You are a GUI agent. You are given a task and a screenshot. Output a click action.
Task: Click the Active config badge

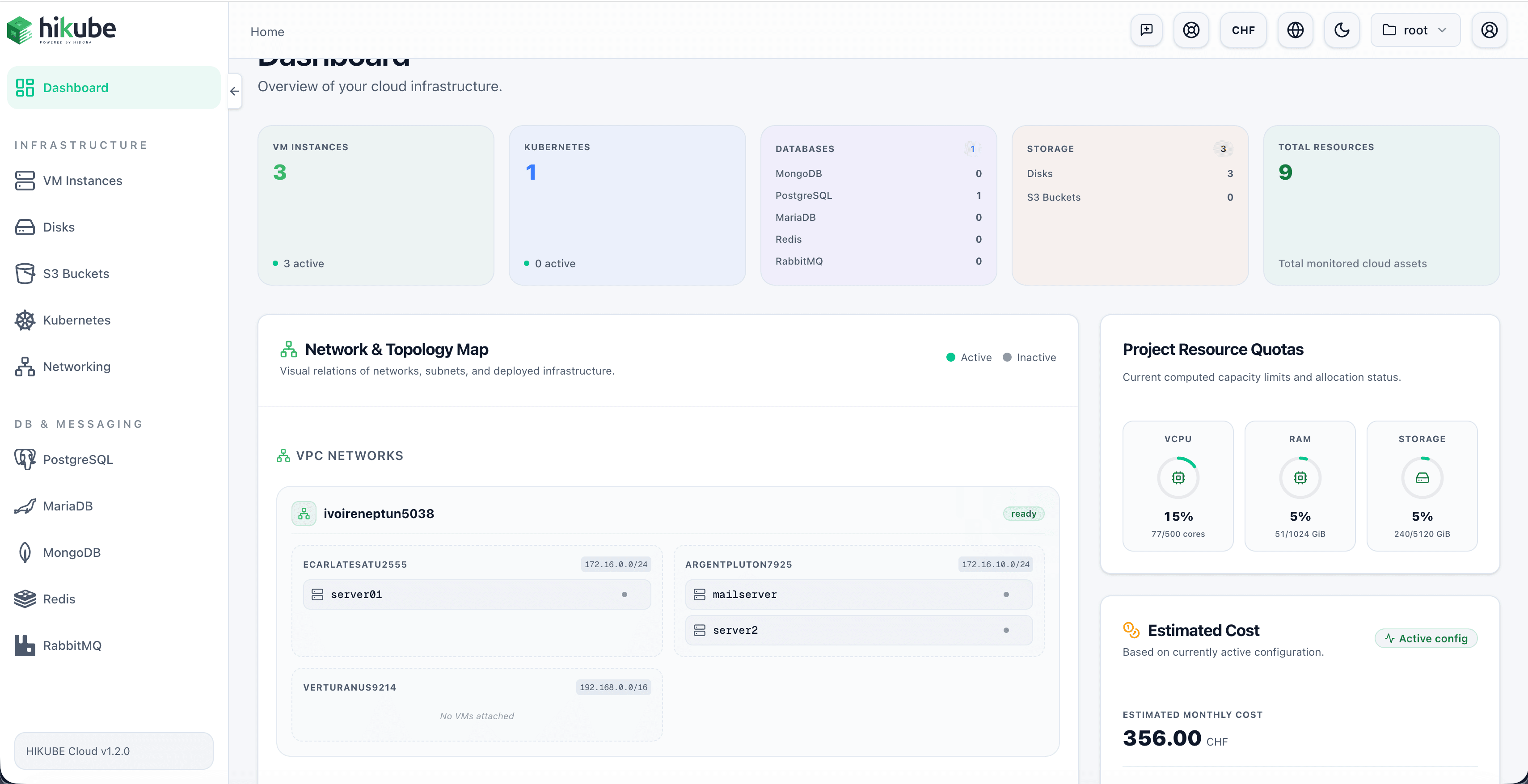[1426, 638]
